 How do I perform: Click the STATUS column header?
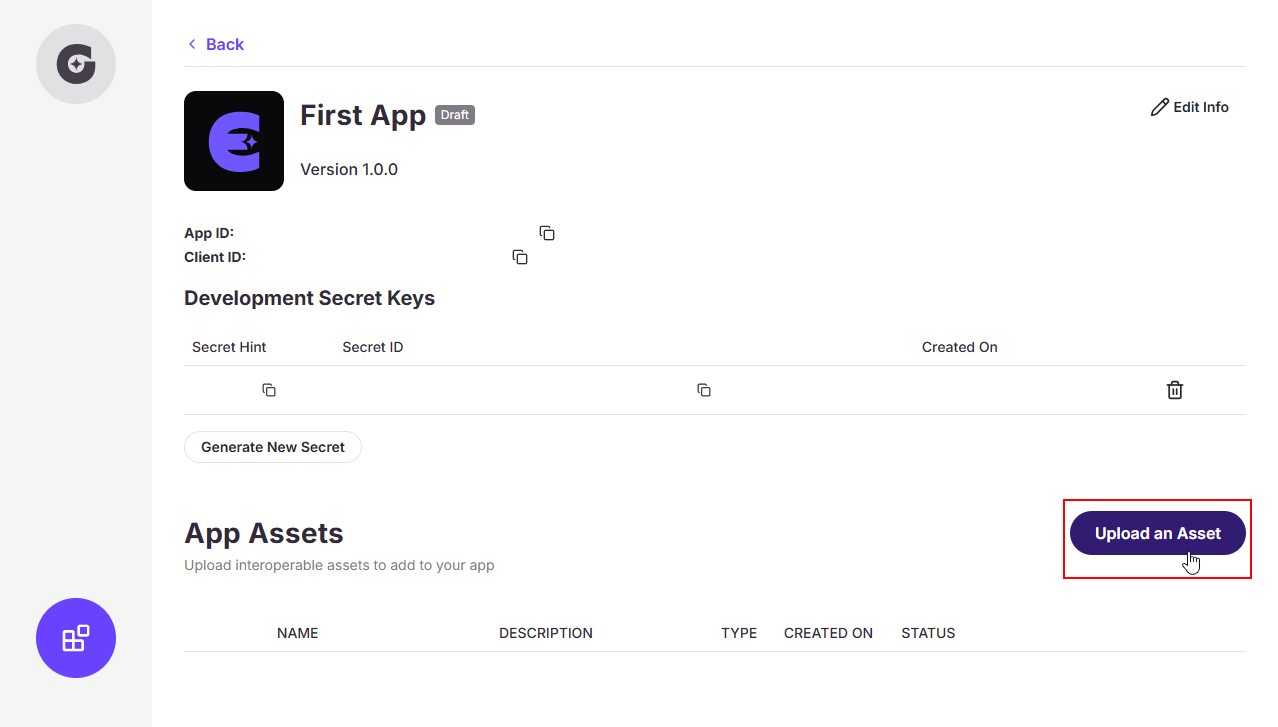pos(928,632)
